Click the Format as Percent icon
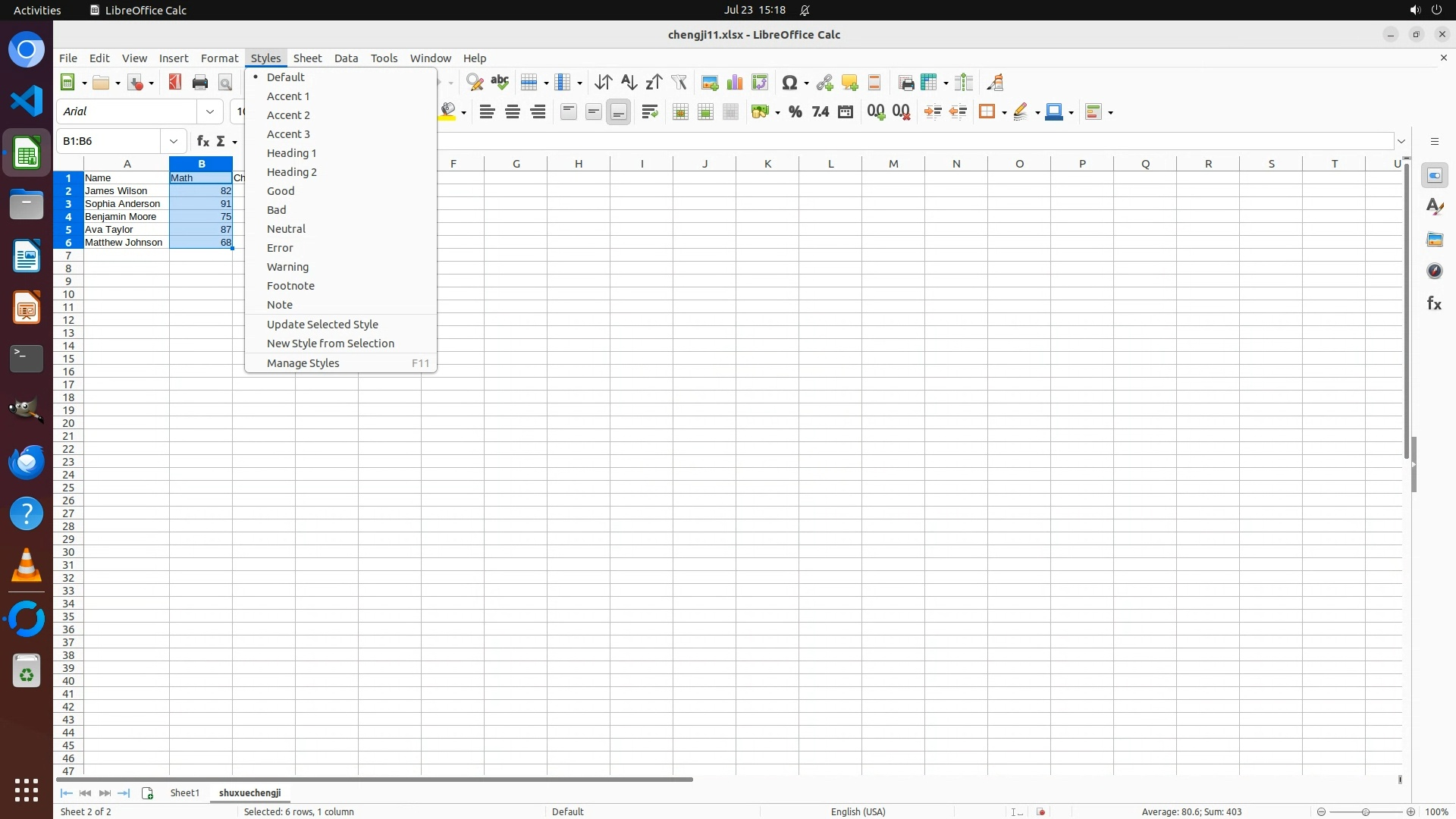This screenshot has height=819, width=1456. [x=795, y=112]
